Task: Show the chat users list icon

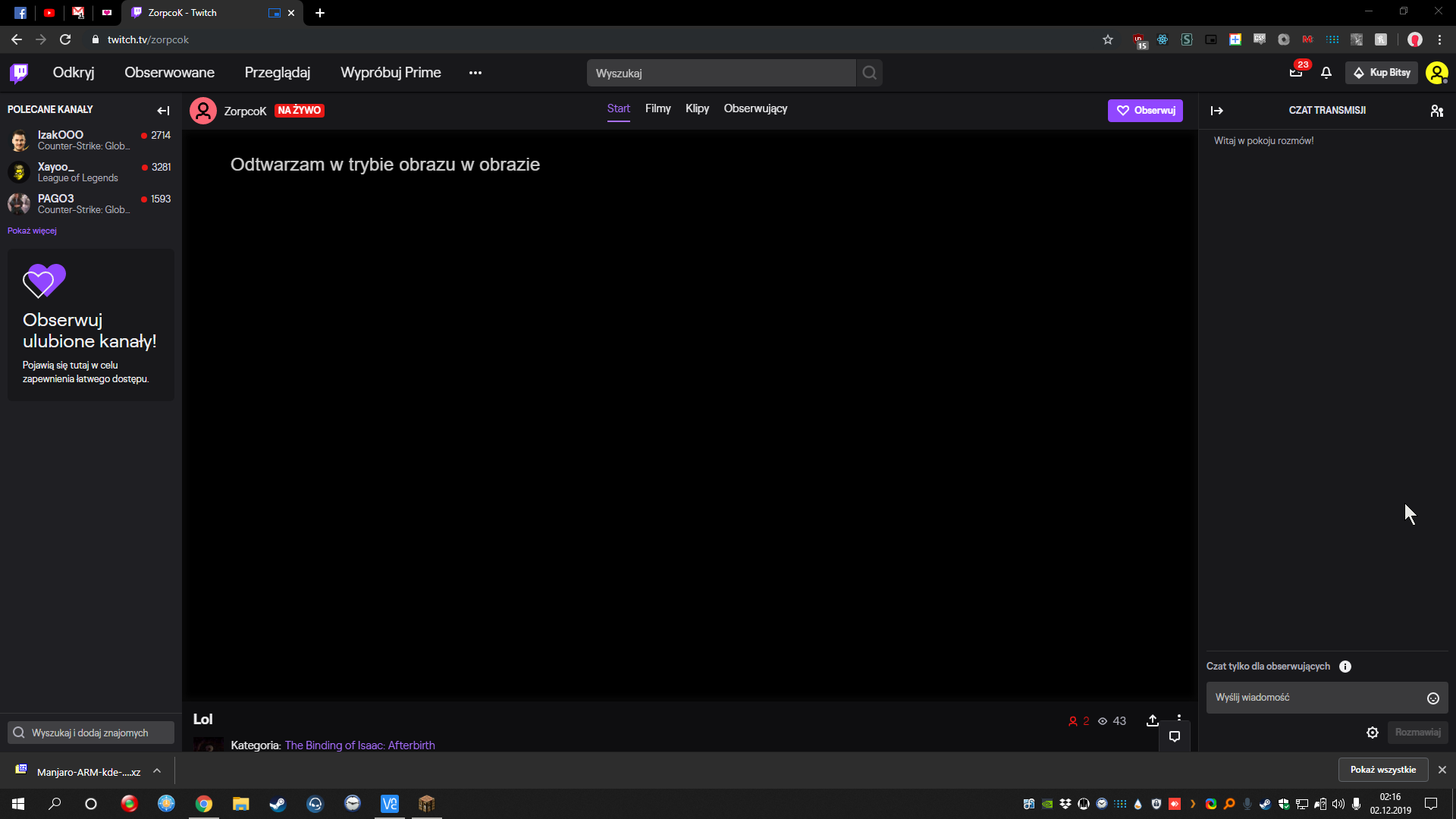Action: (1436, 111)
